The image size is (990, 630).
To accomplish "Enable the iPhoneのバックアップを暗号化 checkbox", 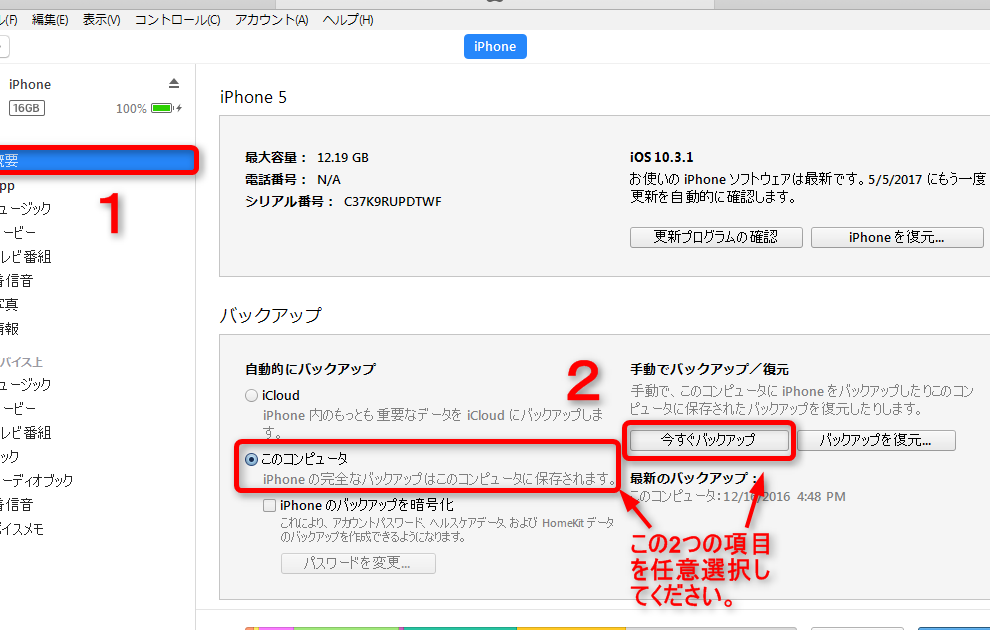I will pos(269,506).
